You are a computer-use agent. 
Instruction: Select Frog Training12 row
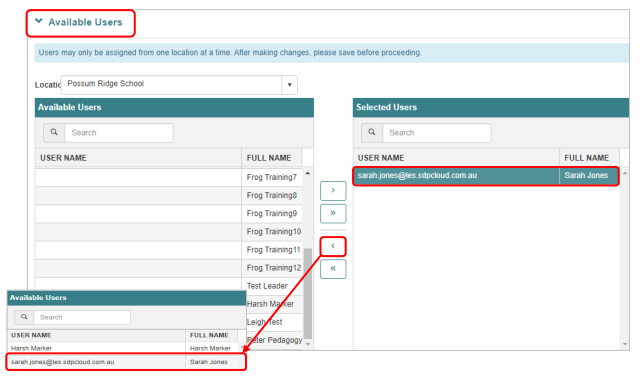[169, 268]
